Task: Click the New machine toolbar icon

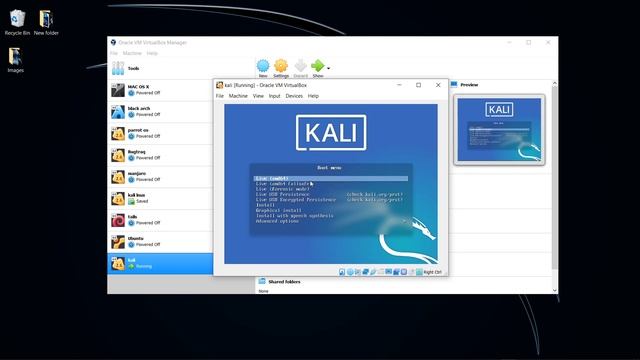Action: coord(263,68)
